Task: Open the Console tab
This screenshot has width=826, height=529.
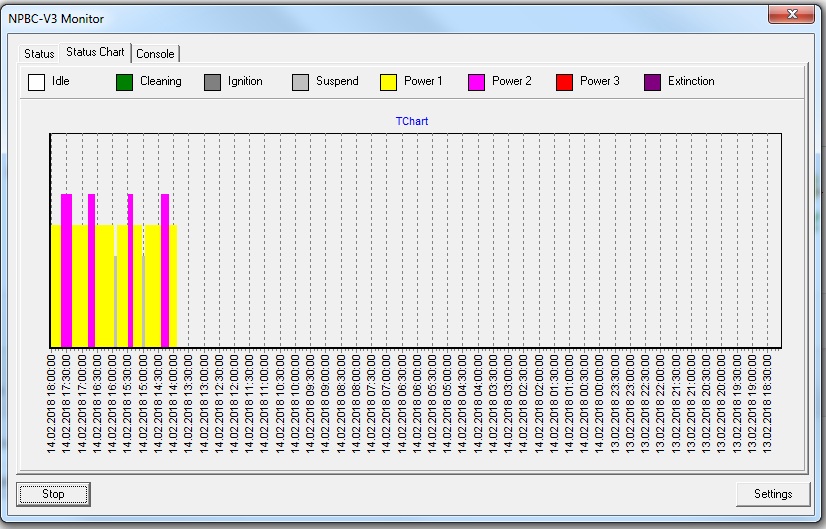Action: tap(155, 54)
